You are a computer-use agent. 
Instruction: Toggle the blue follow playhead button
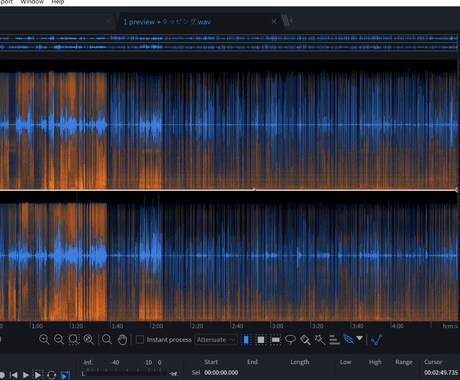click(x=66, y=375)
